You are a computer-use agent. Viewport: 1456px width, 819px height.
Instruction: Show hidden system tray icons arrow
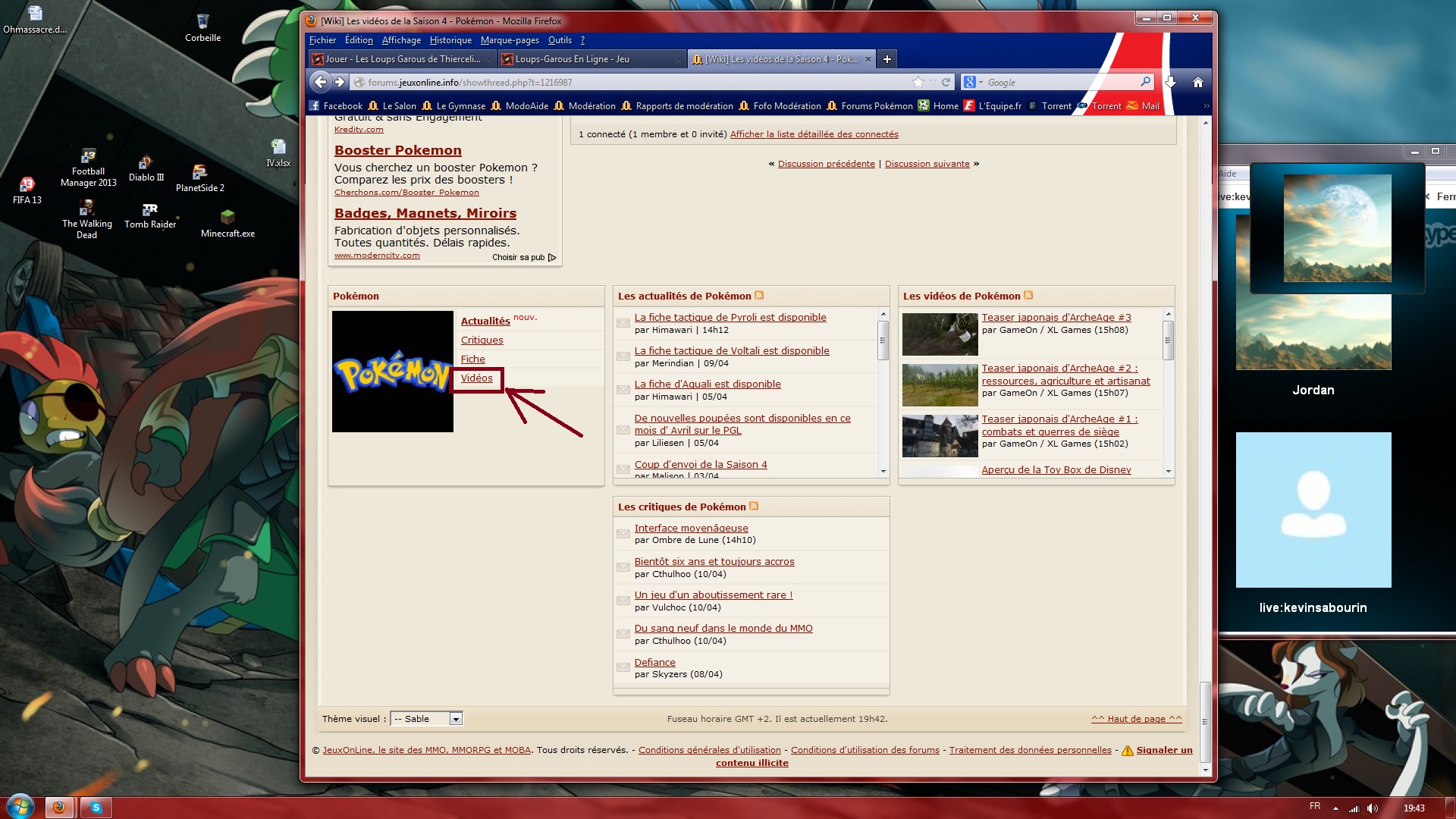tap(1335, 808)
